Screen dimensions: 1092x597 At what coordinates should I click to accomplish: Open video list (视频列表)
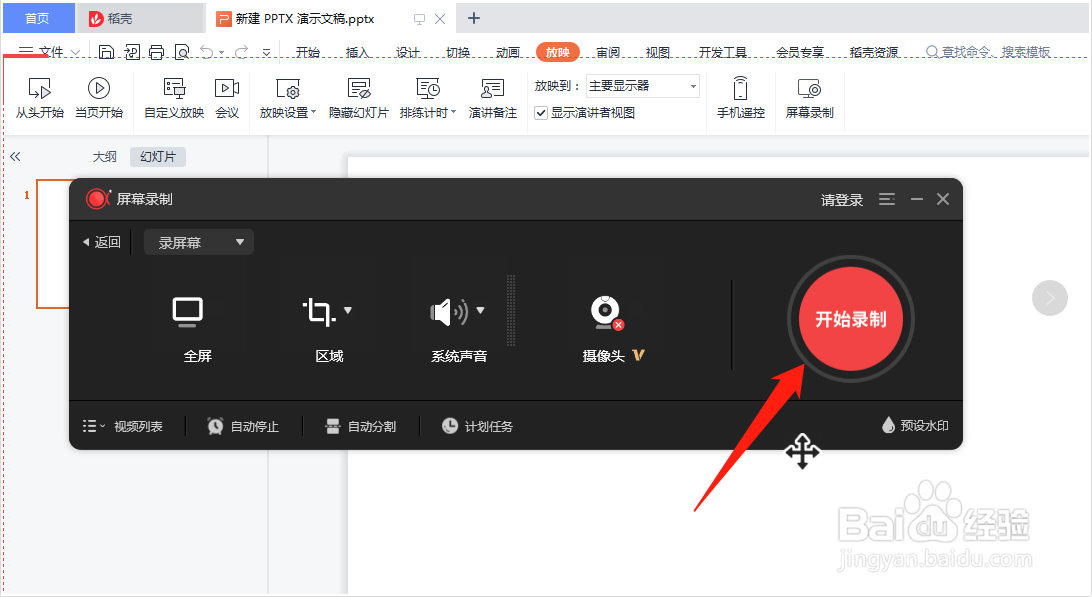(x=123, y=426)
